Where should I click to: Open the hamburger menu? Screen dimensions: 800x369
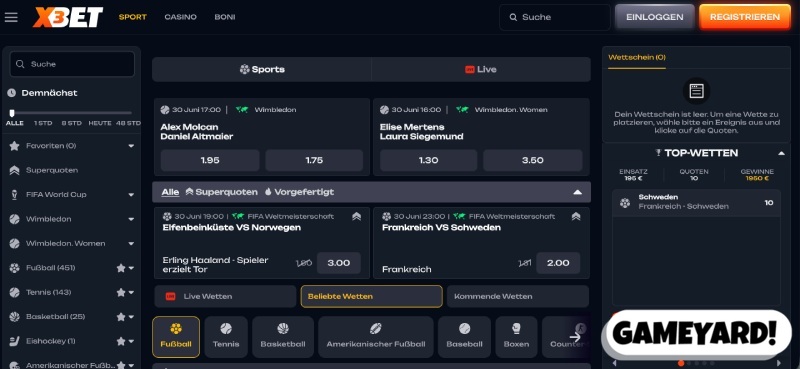click(11, 17)
